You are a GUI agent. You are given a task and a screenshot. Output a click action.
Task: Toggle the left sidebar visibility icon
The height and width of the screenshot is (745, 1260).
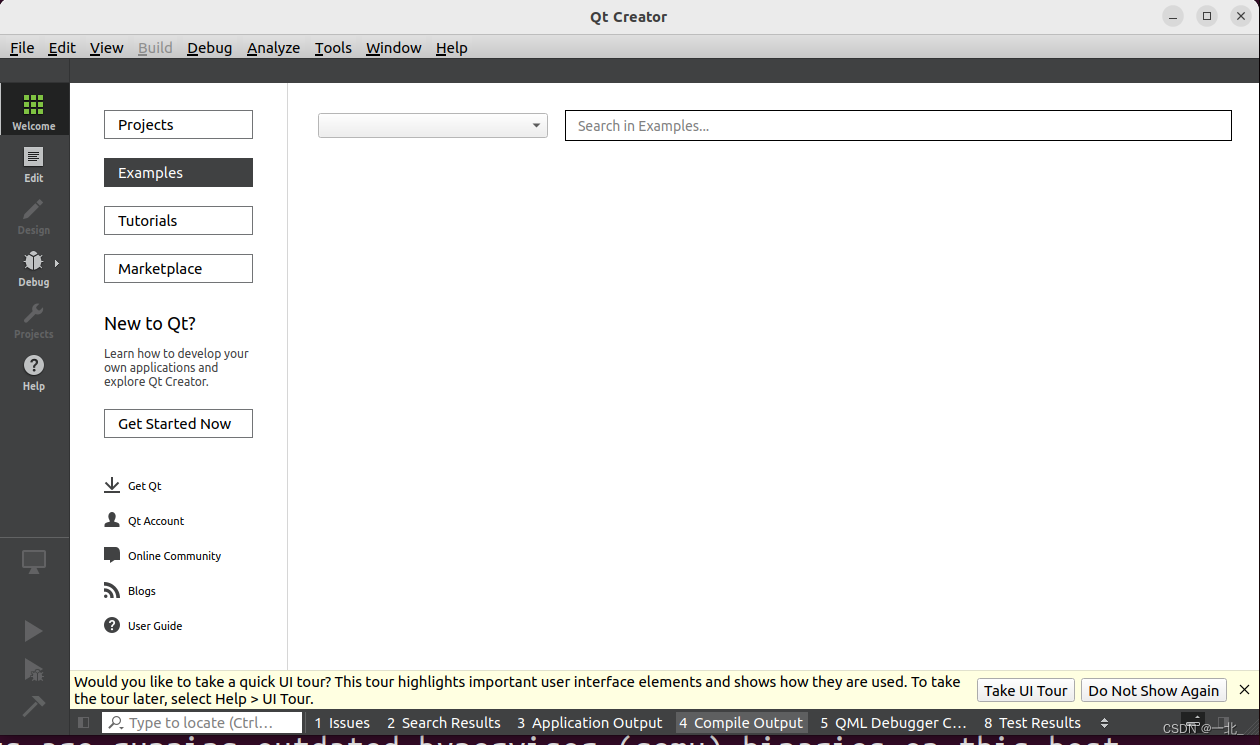click(x=84, y=722)
